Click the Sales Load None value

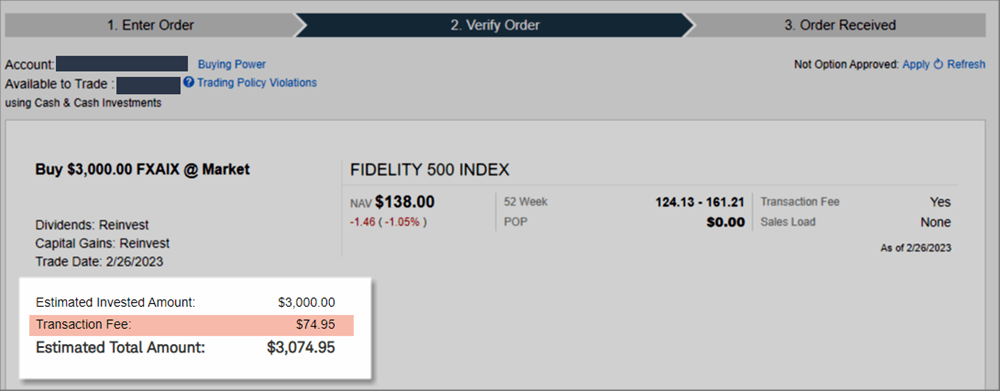point(935,222)
